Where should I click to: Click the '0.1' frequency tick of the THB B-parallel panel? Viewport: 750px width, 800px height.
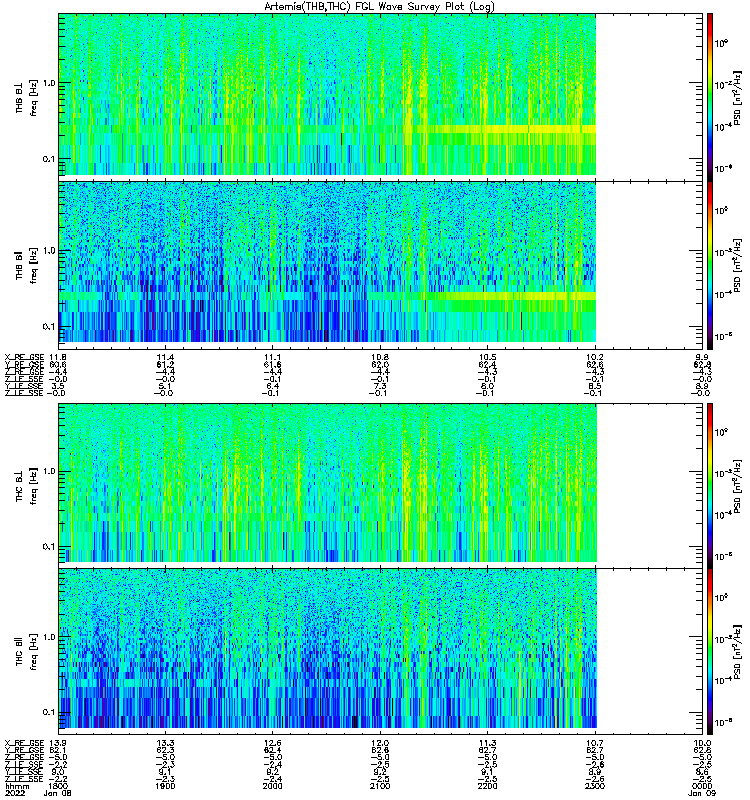click(49, 327)
